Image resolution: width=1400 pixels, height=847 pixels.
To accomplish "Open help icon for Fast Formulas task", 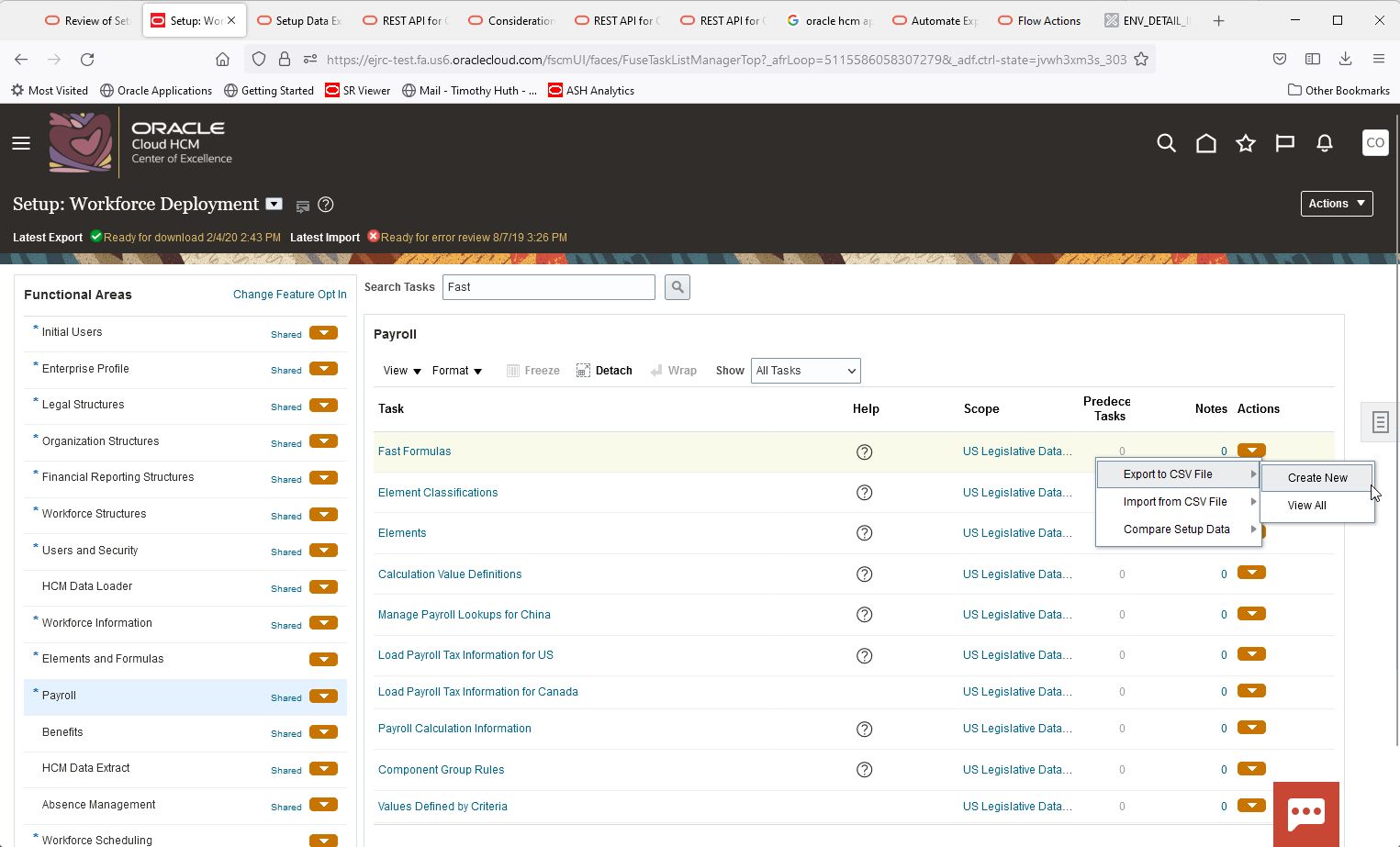I will coord(864,452).
